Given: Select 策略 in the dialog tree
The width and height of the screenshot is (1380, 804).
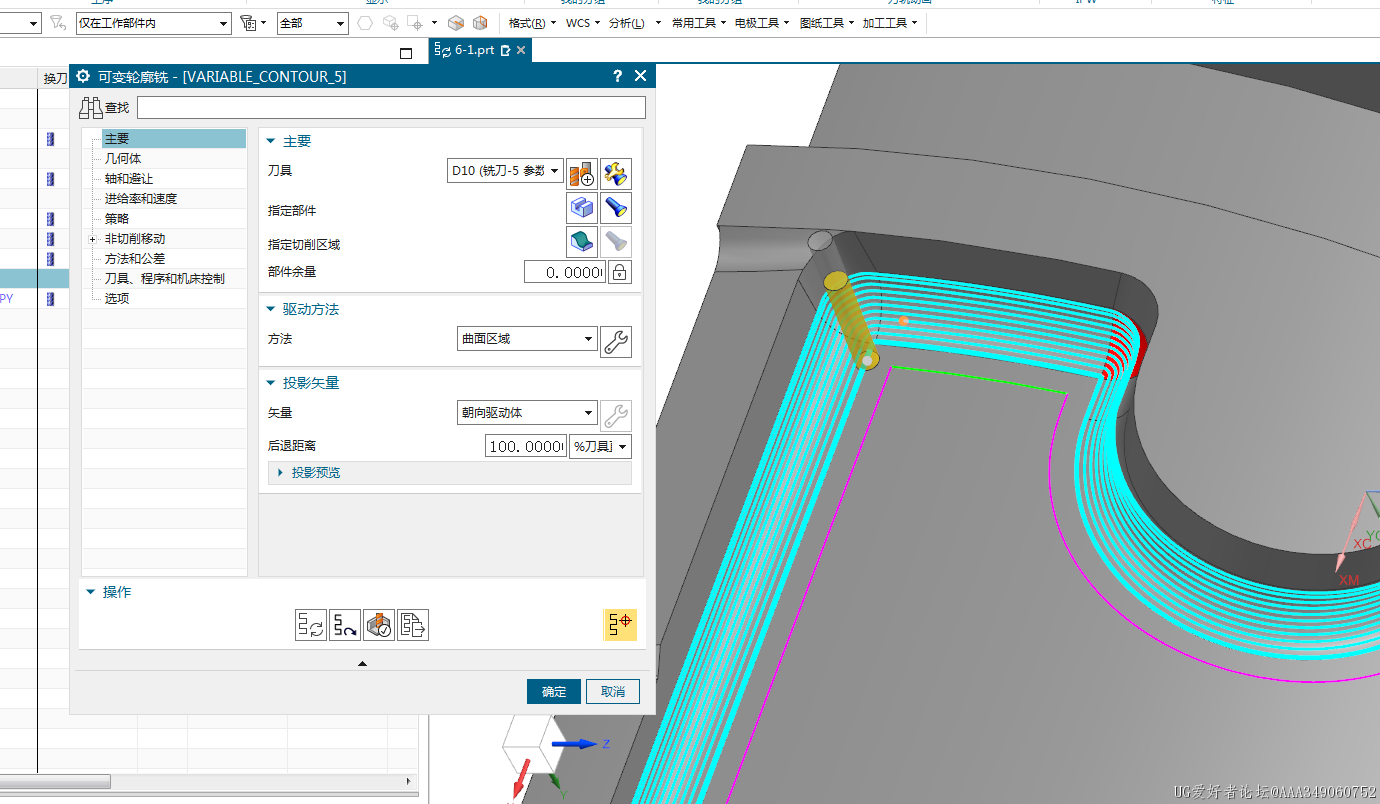Looking at the screenshot, I should [117, 219].
